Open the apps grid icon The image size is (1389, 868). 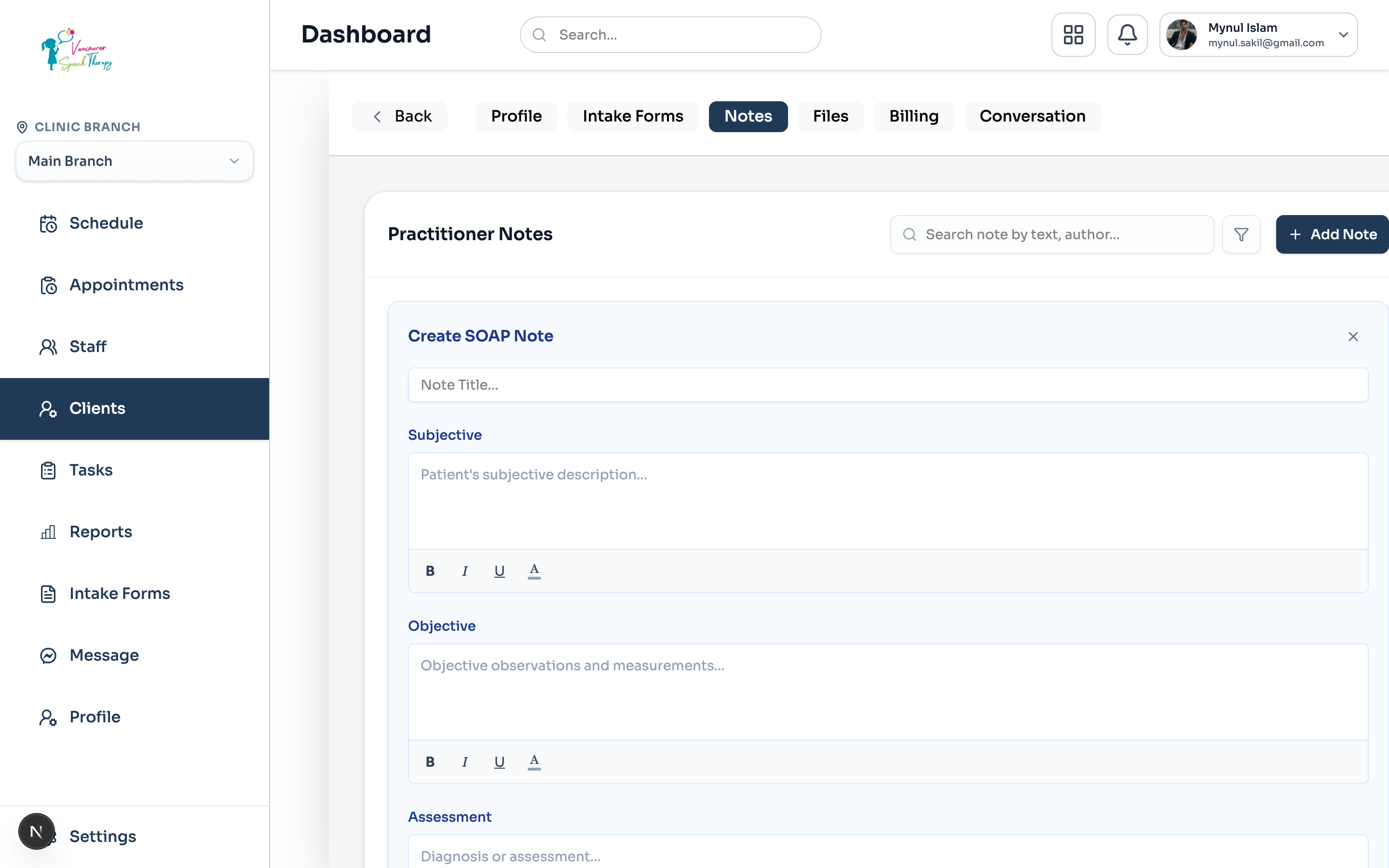[1073, 34]
